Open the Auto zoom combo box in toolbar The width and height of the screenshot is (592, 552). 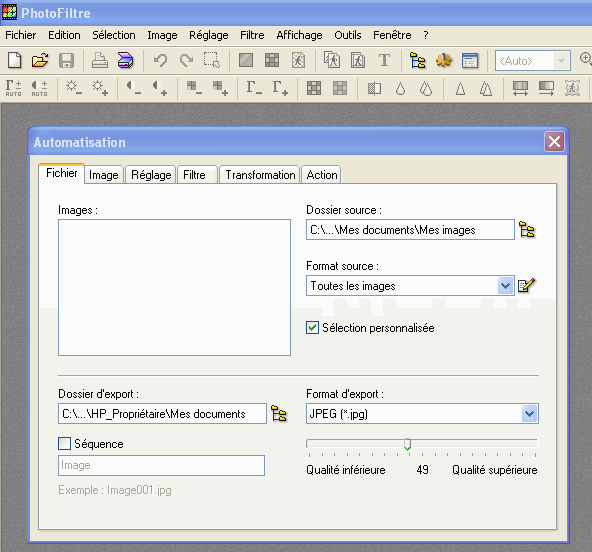coord(533,60)
